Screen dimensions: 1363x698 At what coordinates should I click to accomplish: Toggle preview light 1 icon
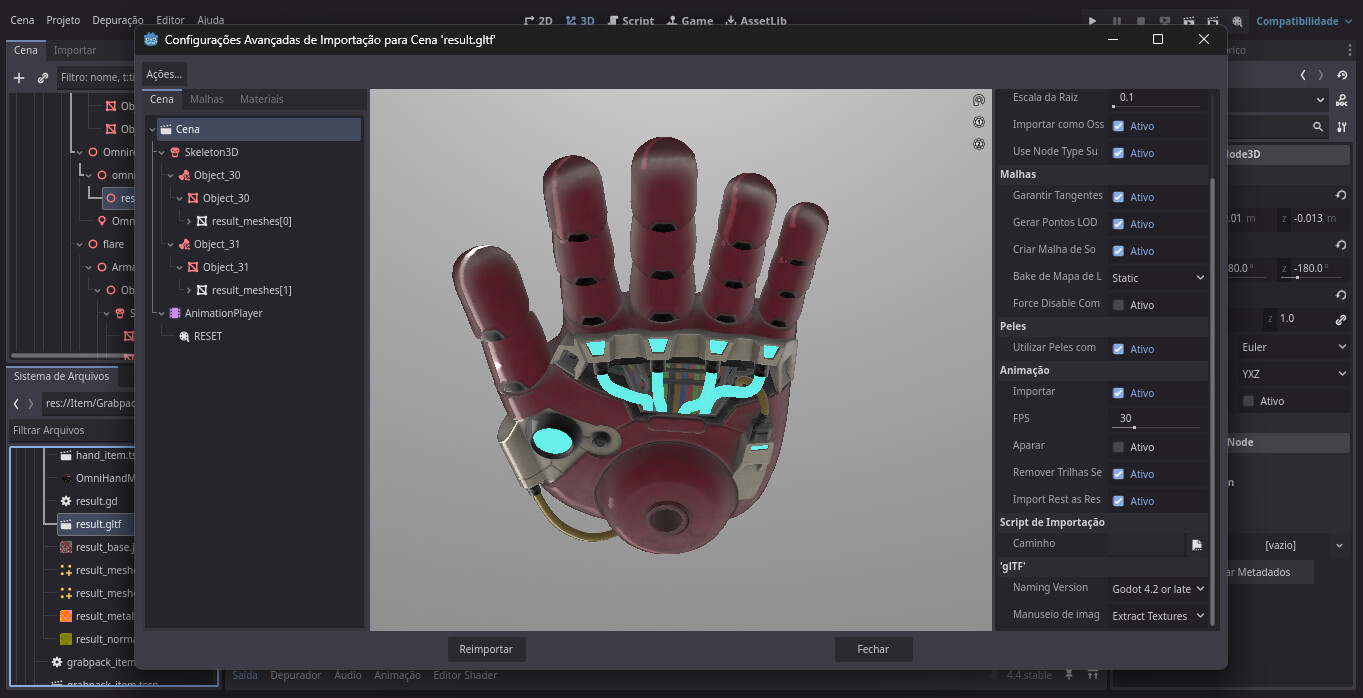[979, 122]
